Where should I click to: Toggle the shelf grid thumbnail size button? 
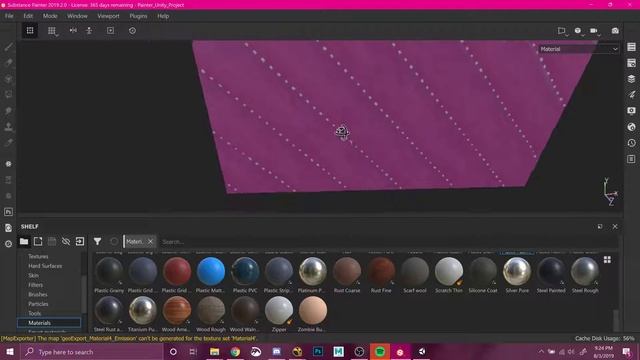tap(607, 260)
